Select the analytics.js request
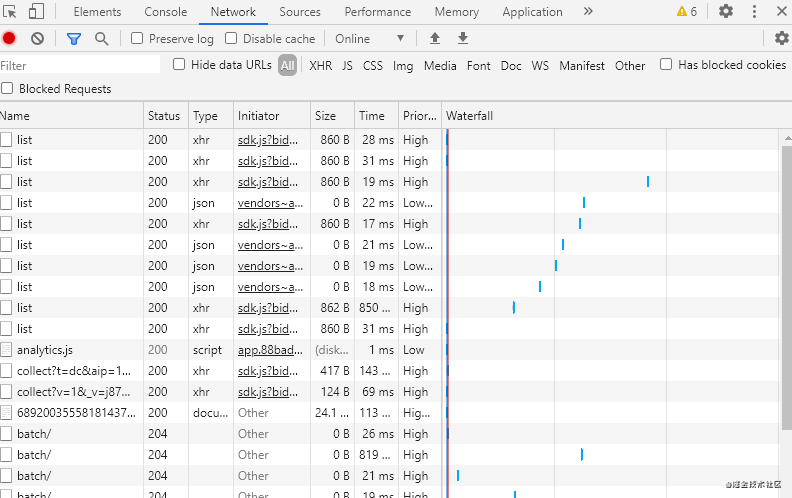This screenshot has height=498, width=792. (44, 350)
